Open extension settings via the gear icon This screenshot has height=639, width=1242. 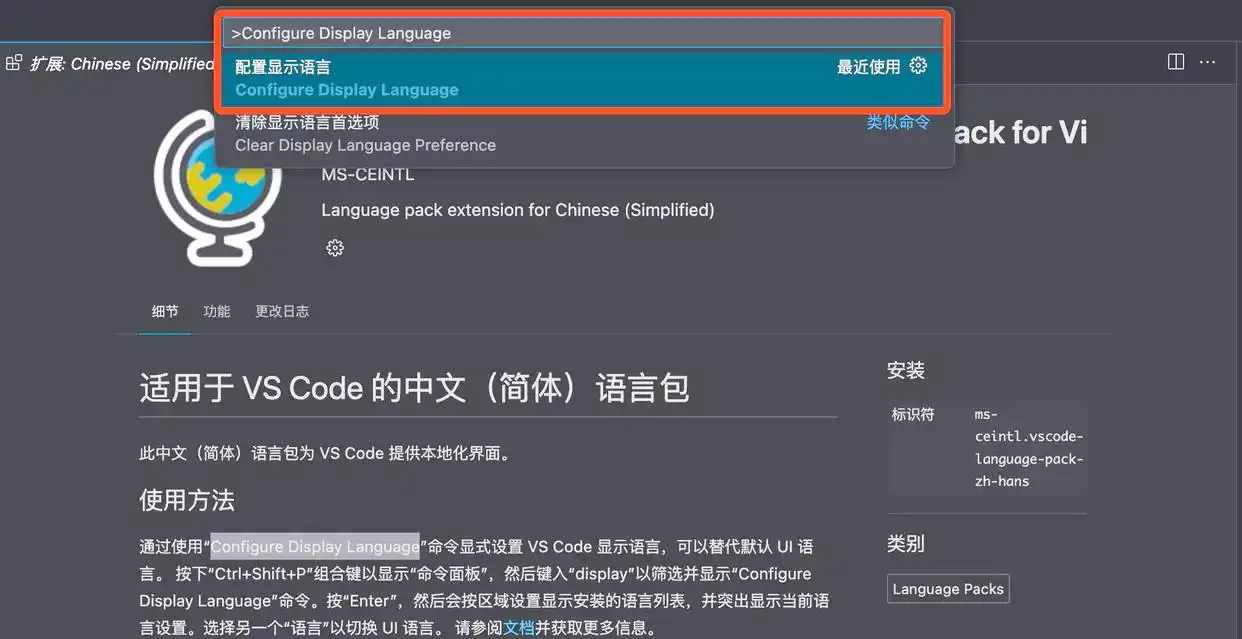tap(334, 247)
